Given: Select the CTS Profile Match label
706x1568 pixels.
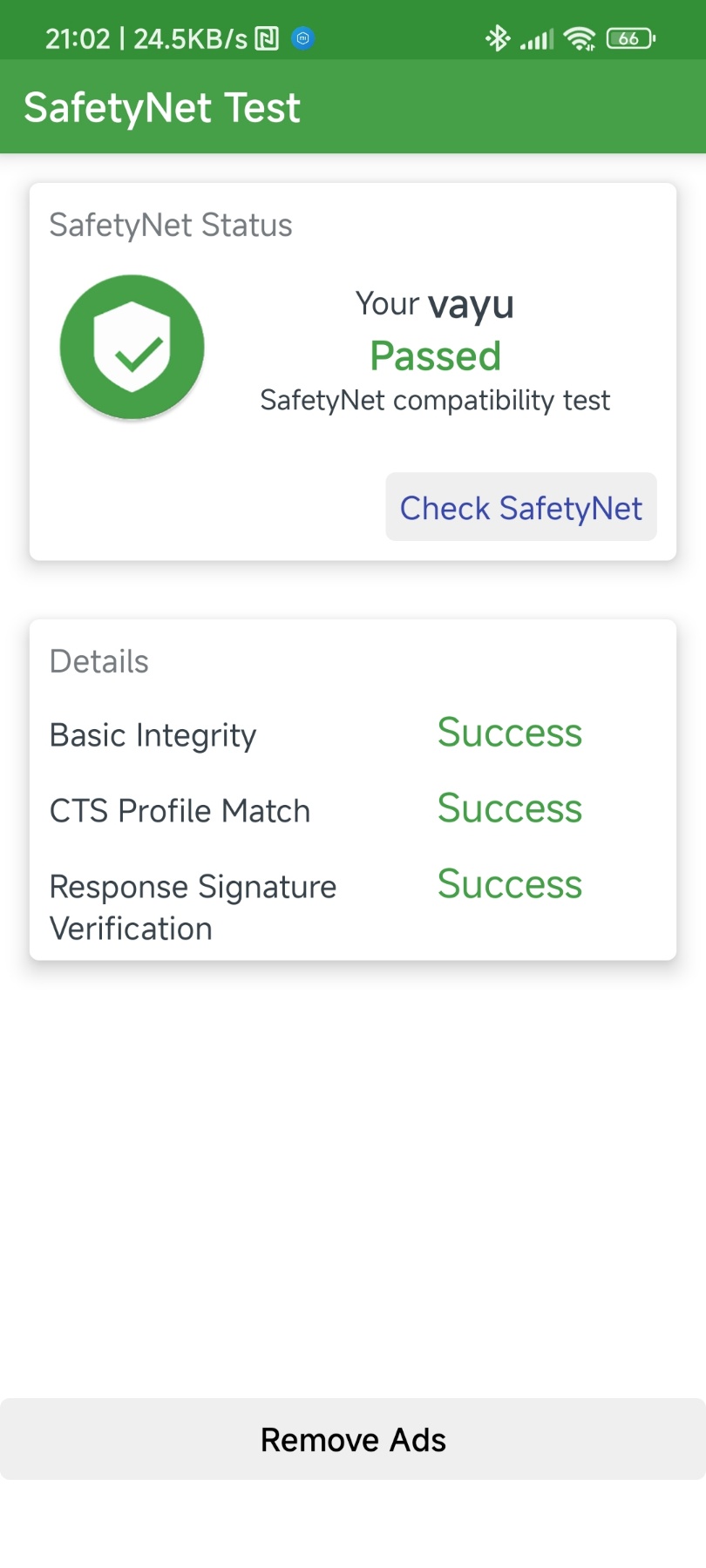Looking at the screenshot, I should coord(180,811).
